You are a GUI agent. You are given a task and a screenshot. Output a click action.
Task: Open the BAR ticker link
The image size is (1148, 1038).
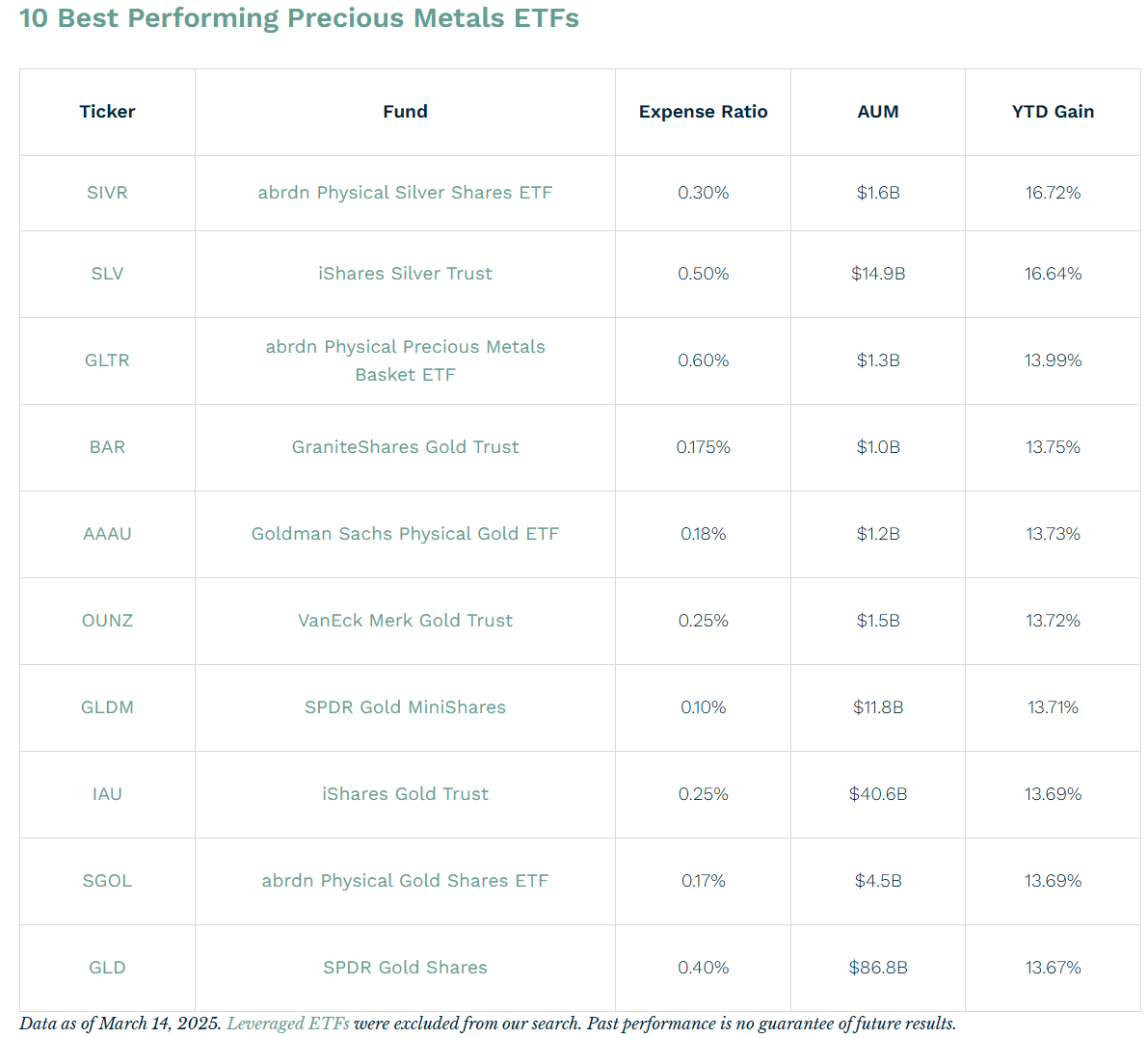point(107,447)
